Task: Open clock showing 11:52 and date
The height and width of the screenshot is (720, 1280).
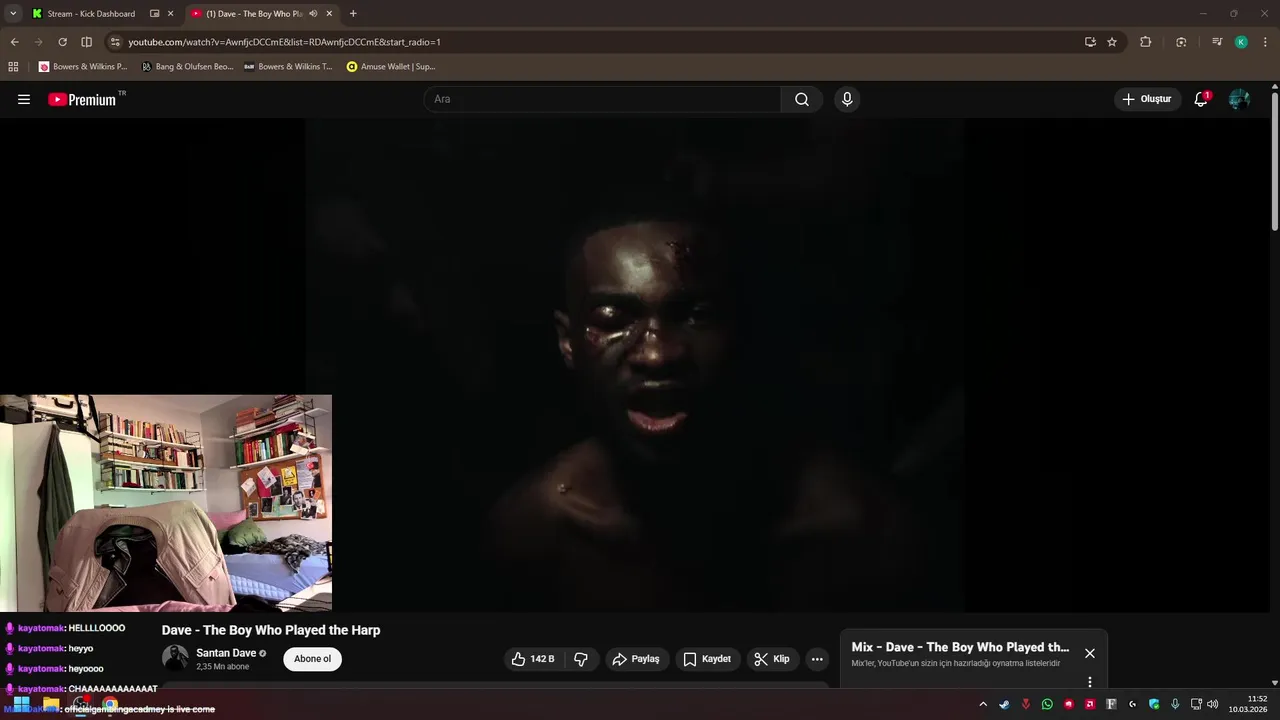Action: point(1249,704)
